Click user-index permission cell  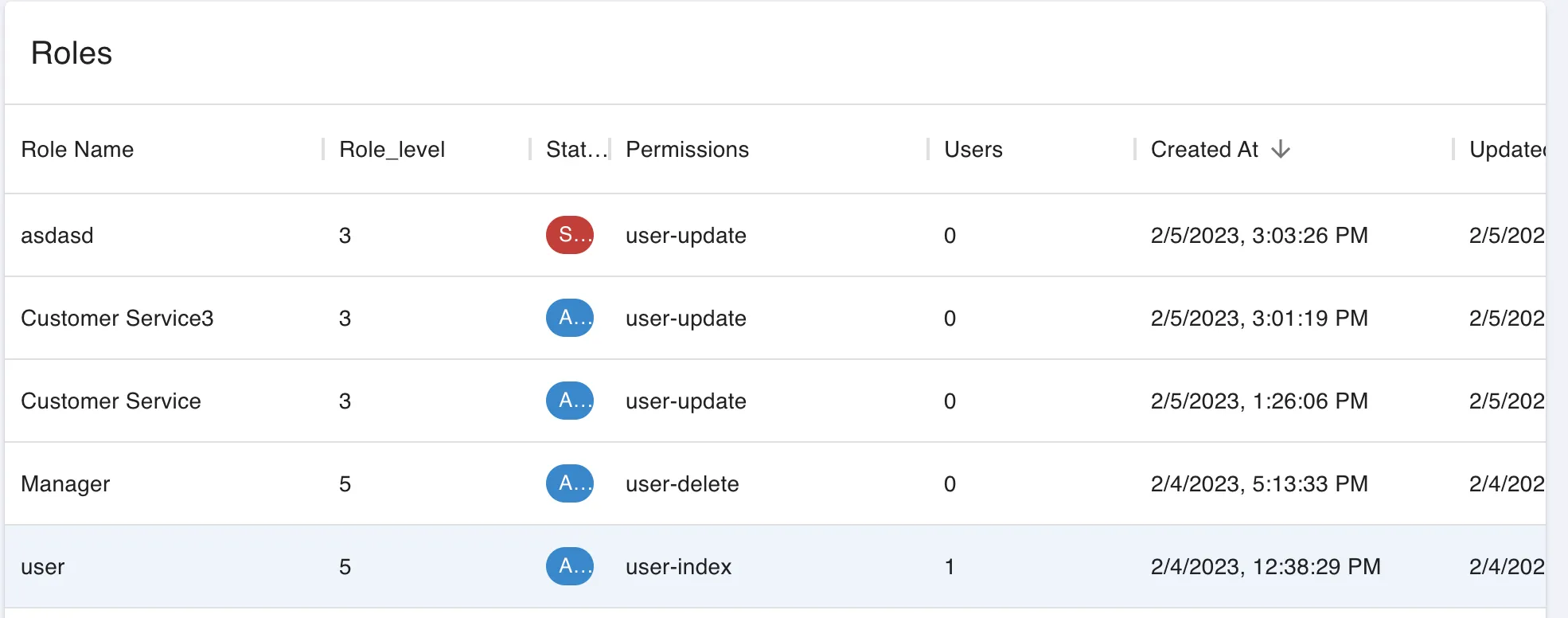point(678,566)
